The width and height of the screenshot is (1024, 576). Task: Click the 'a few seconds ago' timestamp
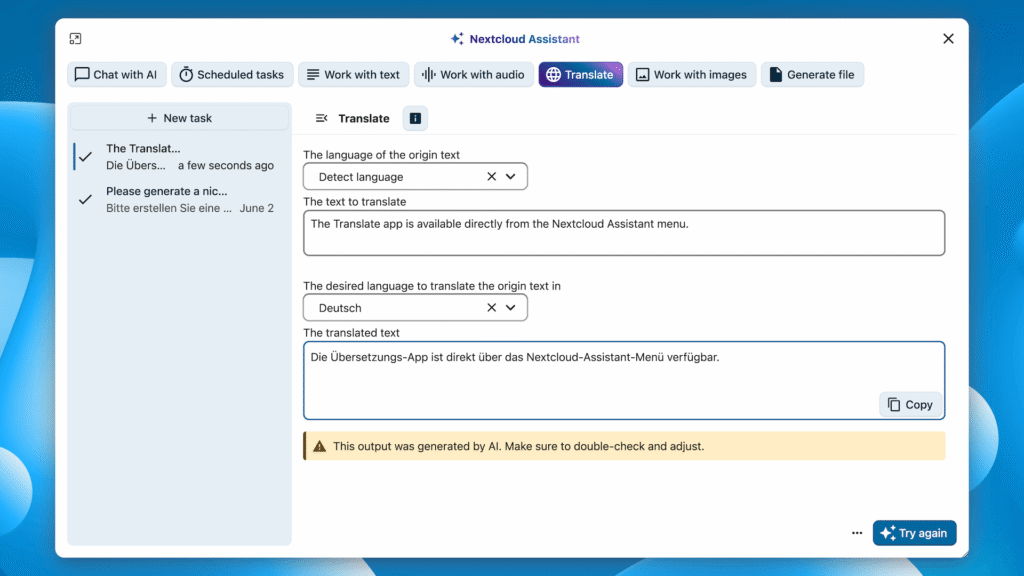pos(226,165)
